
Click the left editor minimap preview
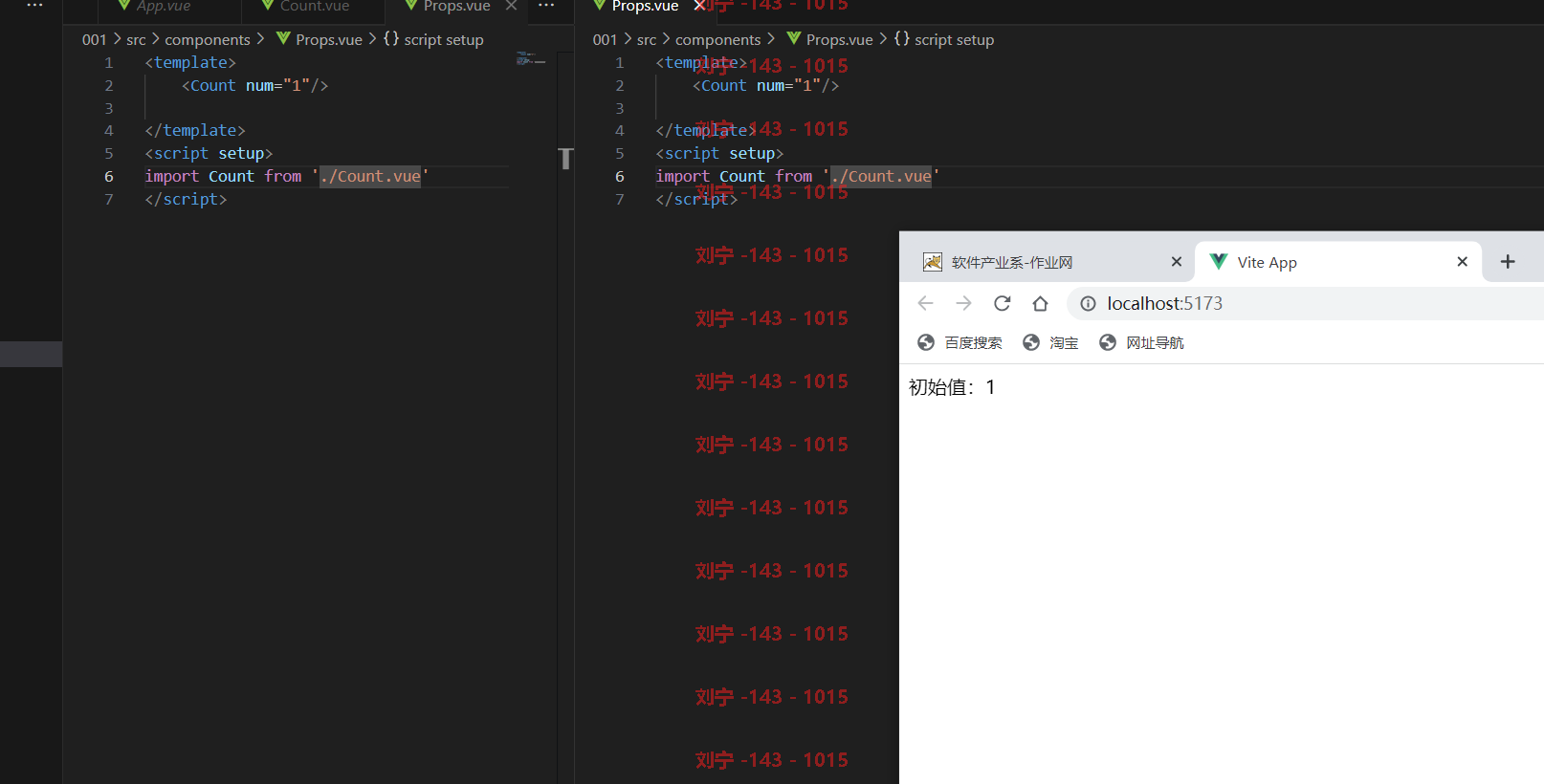pyautogui.click(x=531, y=59)
